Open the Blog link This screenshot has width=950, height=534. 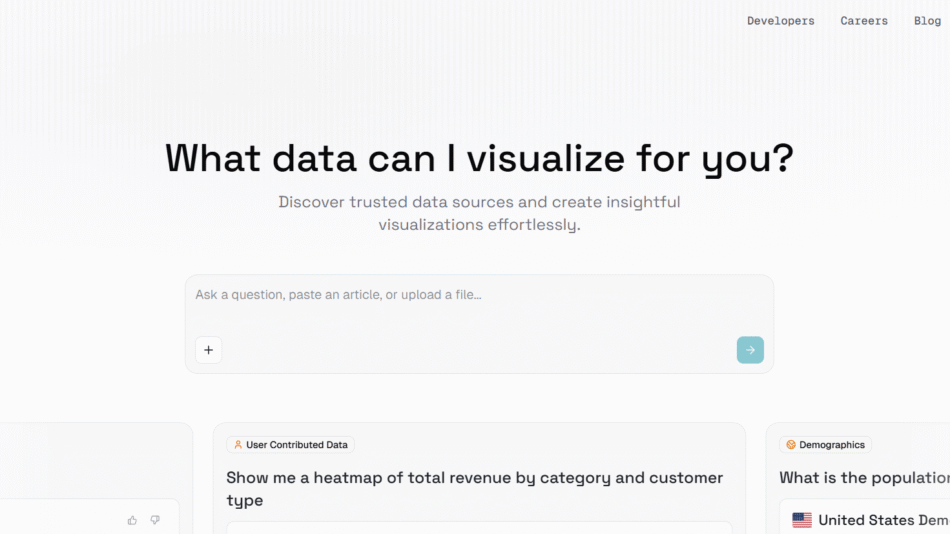[x=927, y=21]
